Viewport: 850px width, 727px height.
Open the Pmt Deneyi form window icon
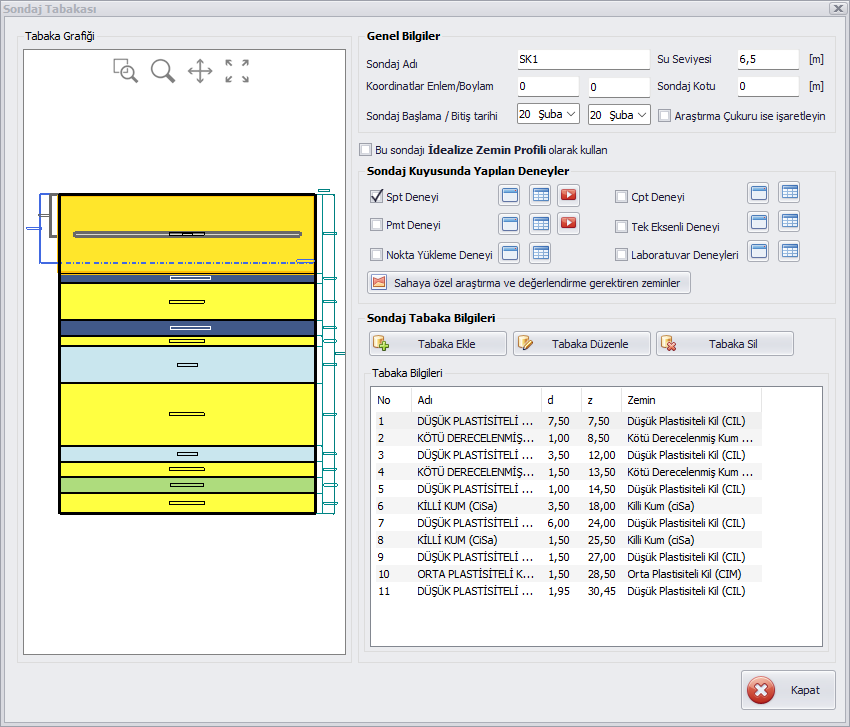510,223
